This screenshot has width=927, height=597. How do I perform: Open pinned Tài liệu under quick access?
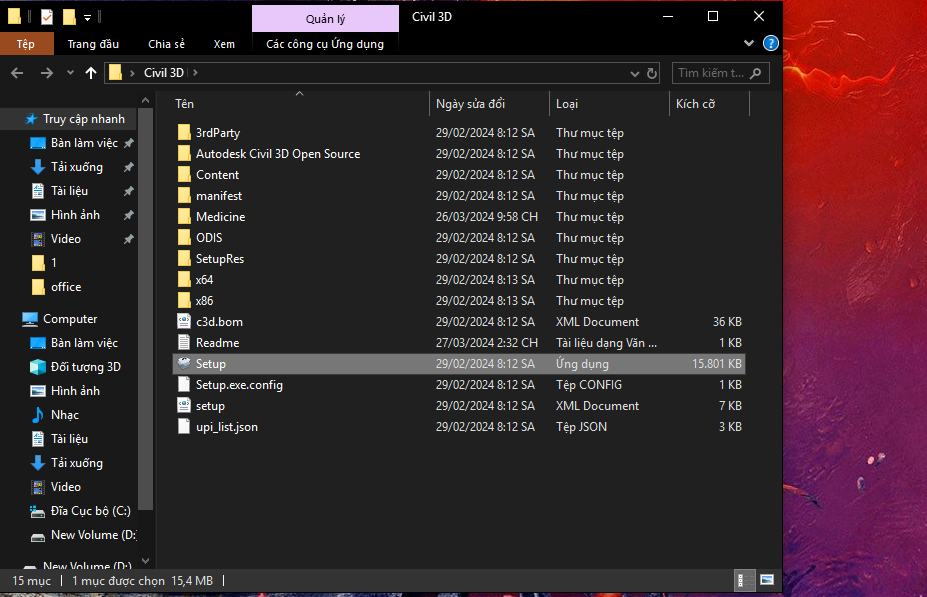(70, 191)
